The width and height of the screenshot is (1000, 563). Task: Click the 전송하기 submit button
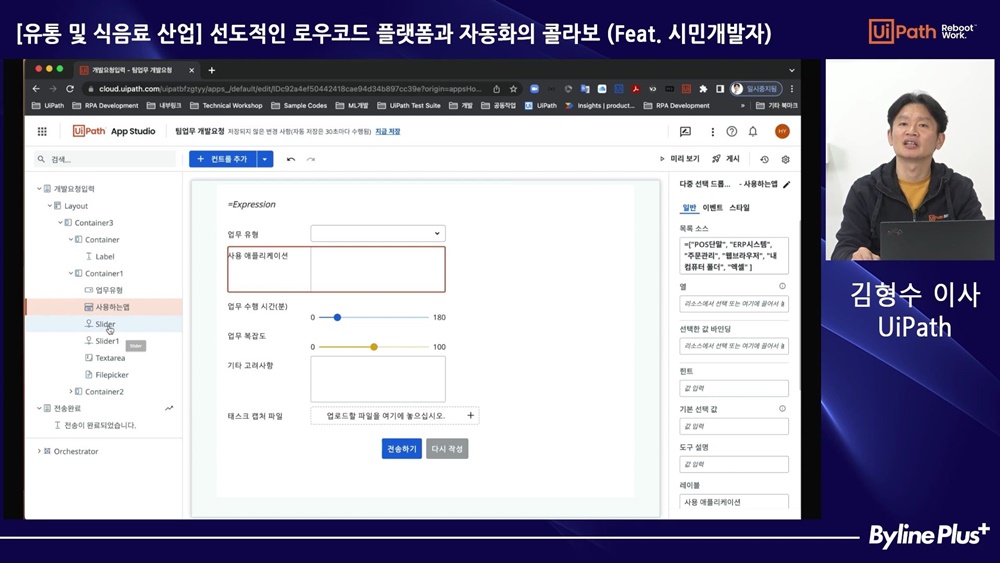pyautogui.click(x=402, y=449)
